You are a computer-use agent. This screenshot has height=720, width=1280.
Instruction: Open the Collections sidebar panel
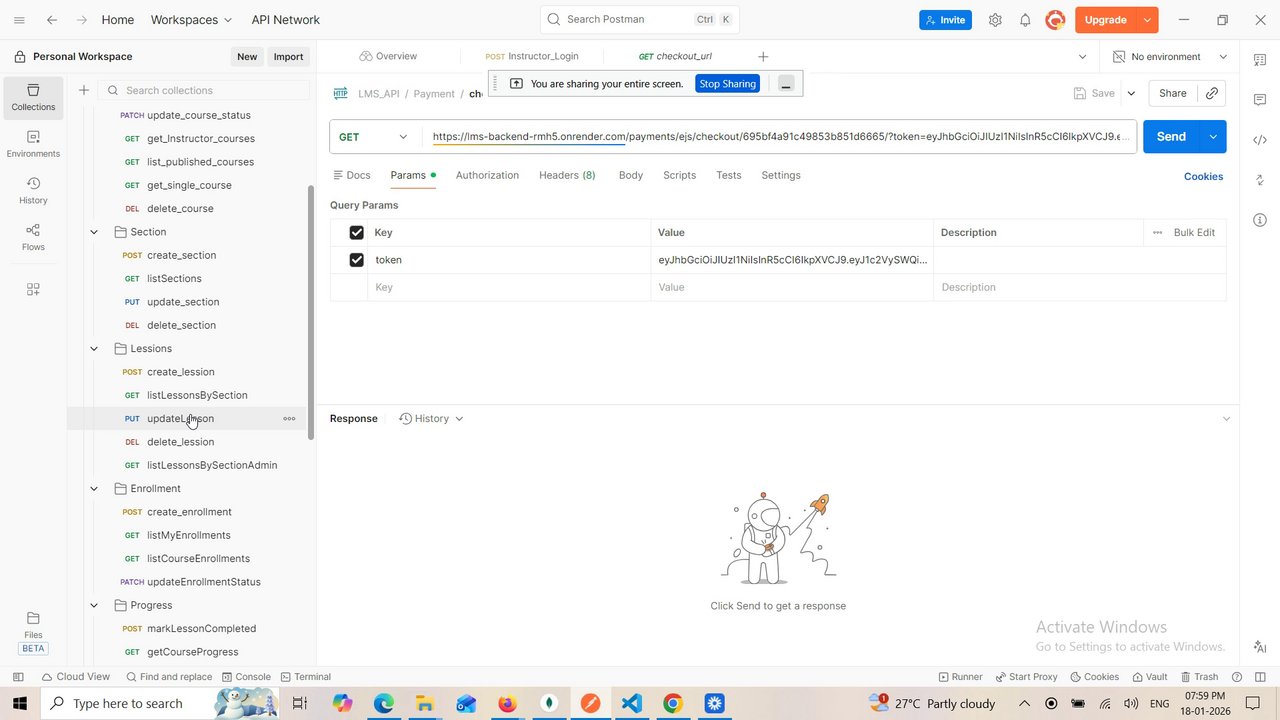pos(33,97)
